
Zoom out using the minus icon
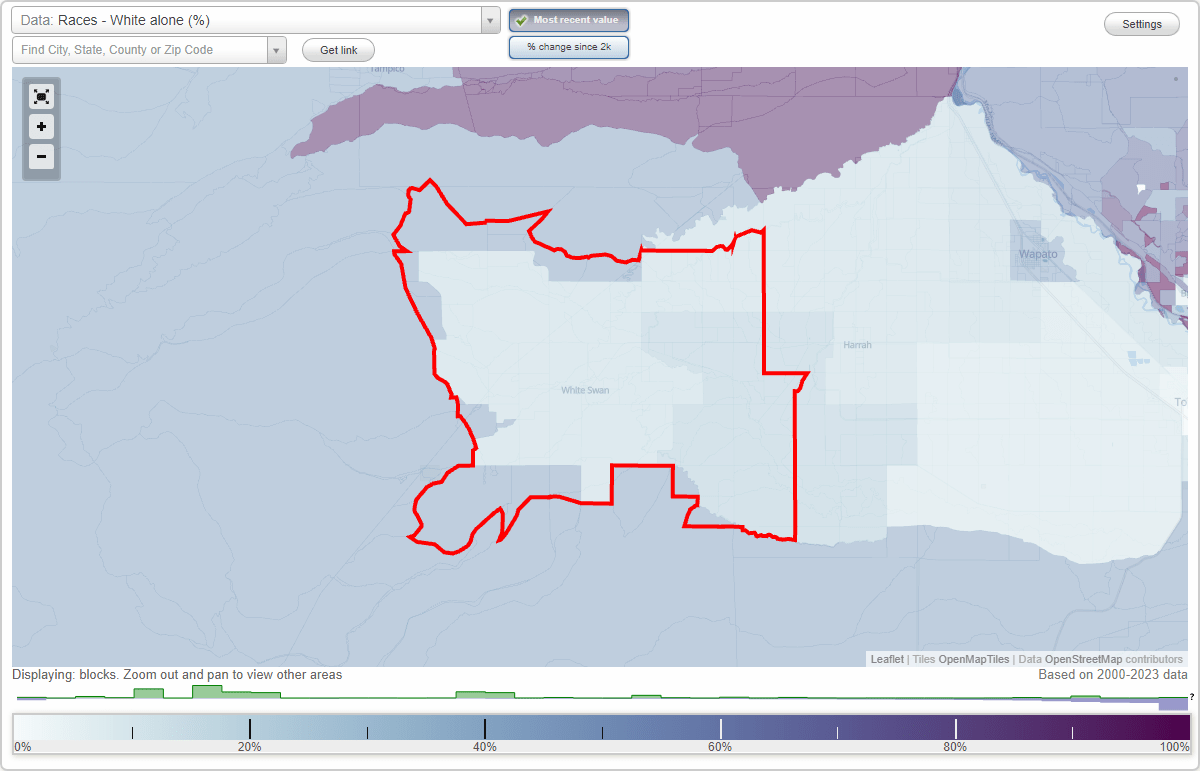(41, 157)
